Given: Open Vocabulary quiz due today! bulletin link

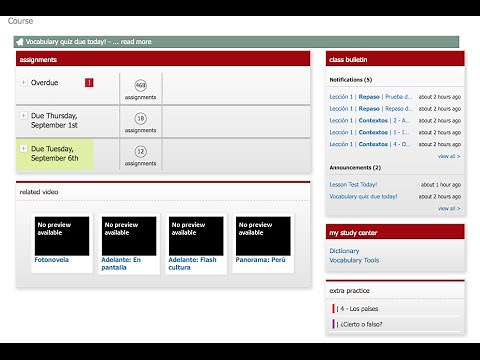Looking at the screenshot, I should (x=363, y=196).
